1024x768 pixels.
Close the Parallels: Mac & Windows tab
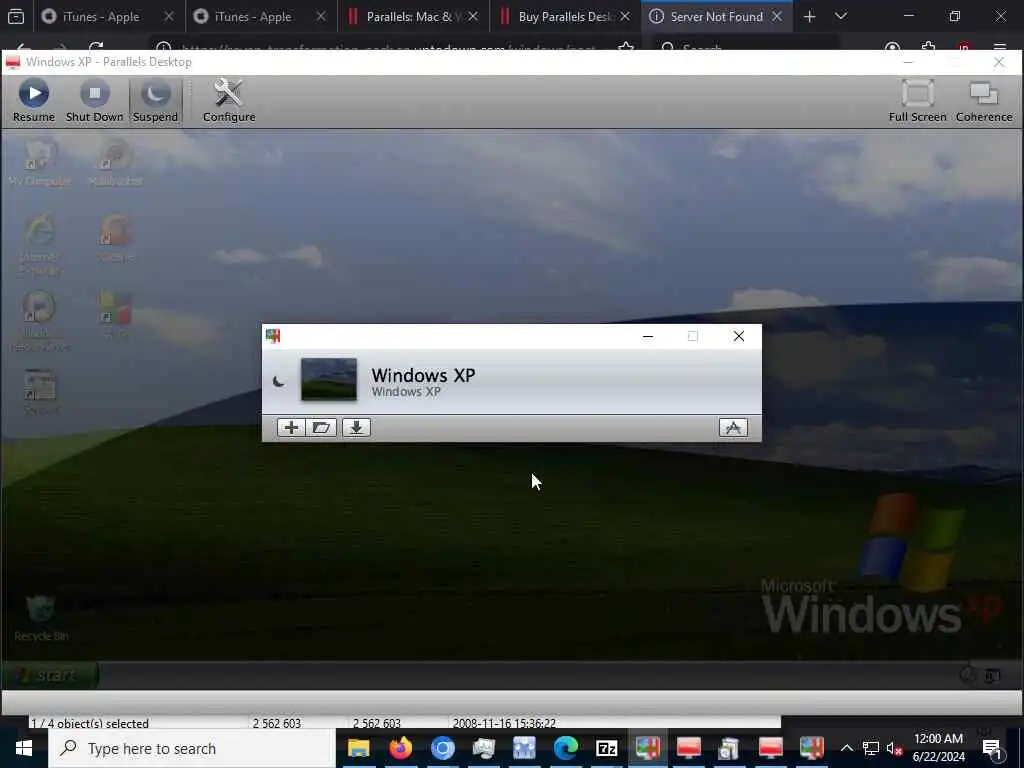473,16
